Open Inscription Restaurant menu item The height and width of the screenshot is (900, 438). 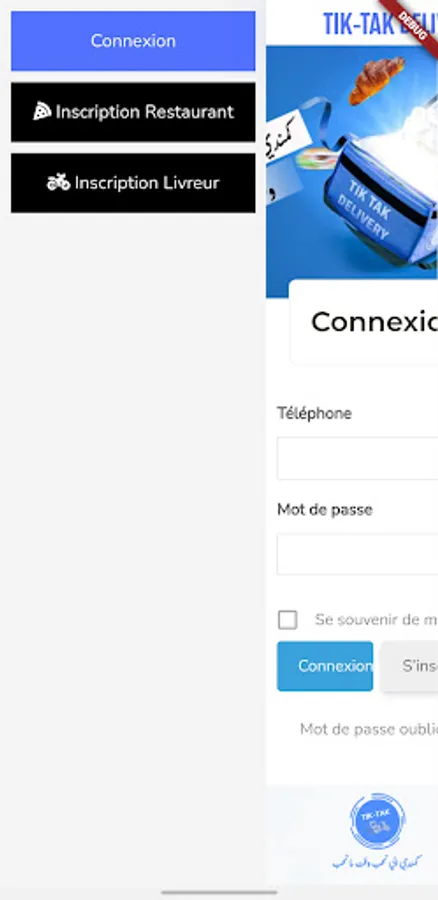coord(133,112)
